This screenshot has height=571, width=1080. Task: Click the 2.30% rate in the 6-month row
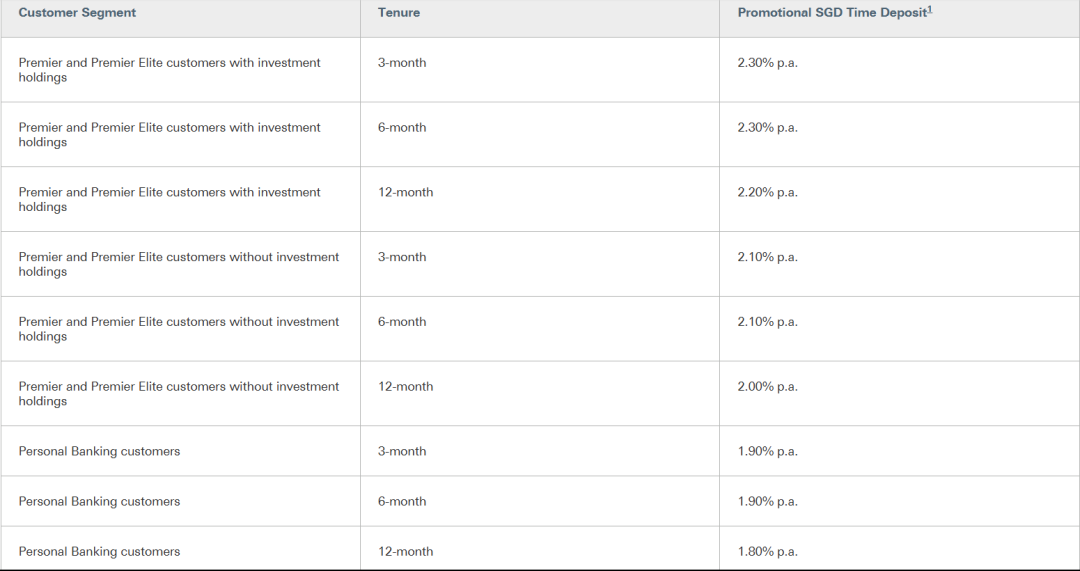tap(767, 127)
